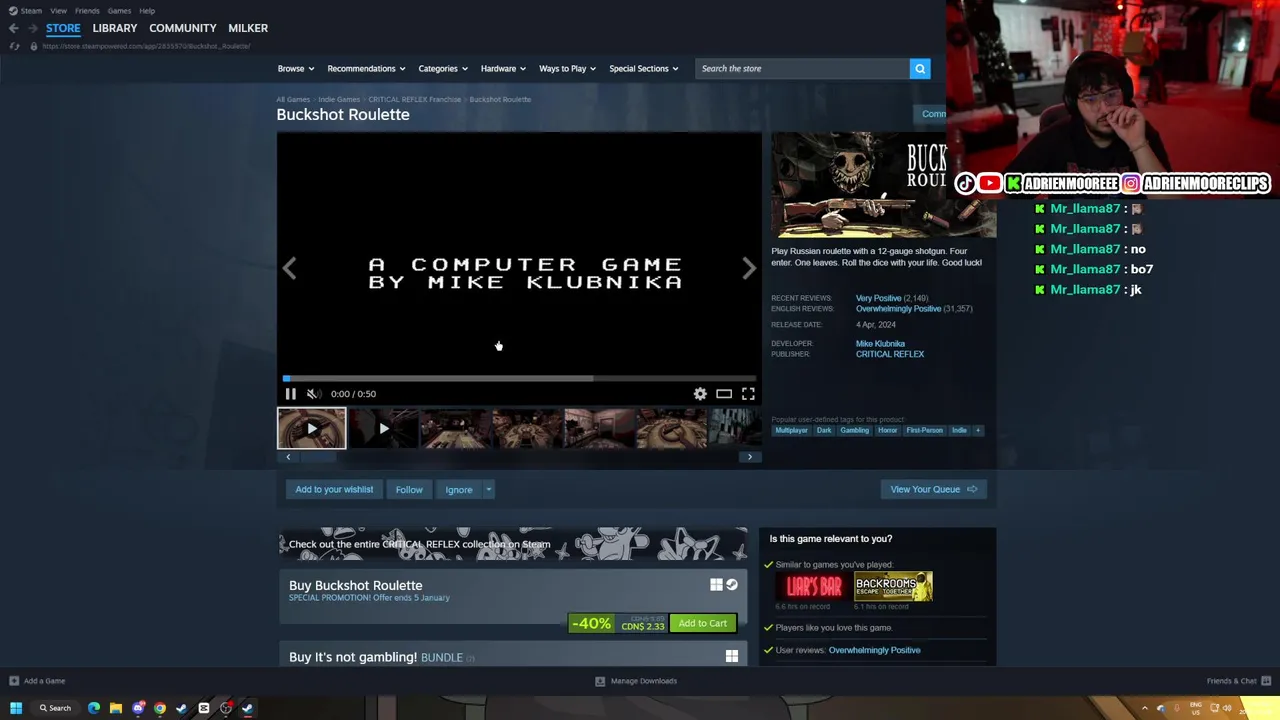
Task: Open the Backrooms Escape Together image
Action: click(x=894, y=587)
